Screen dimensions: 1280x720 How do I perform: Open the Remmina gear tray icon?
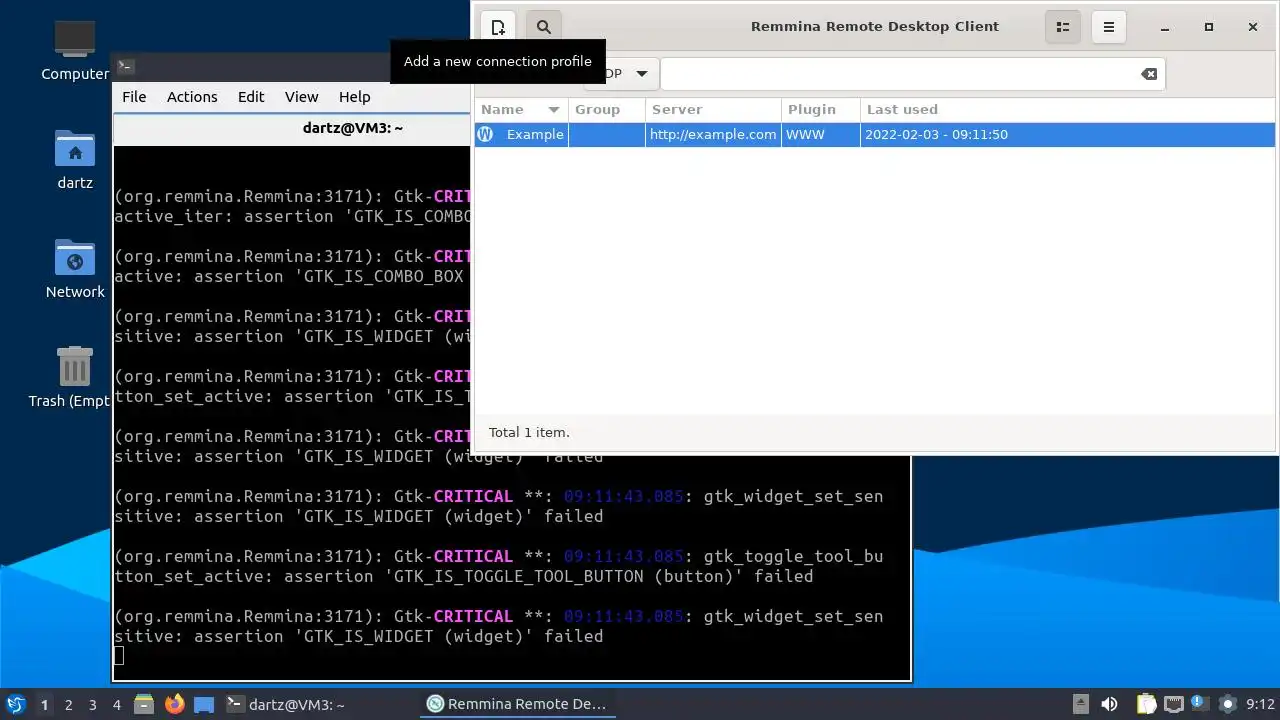(x=1227, y=704)
